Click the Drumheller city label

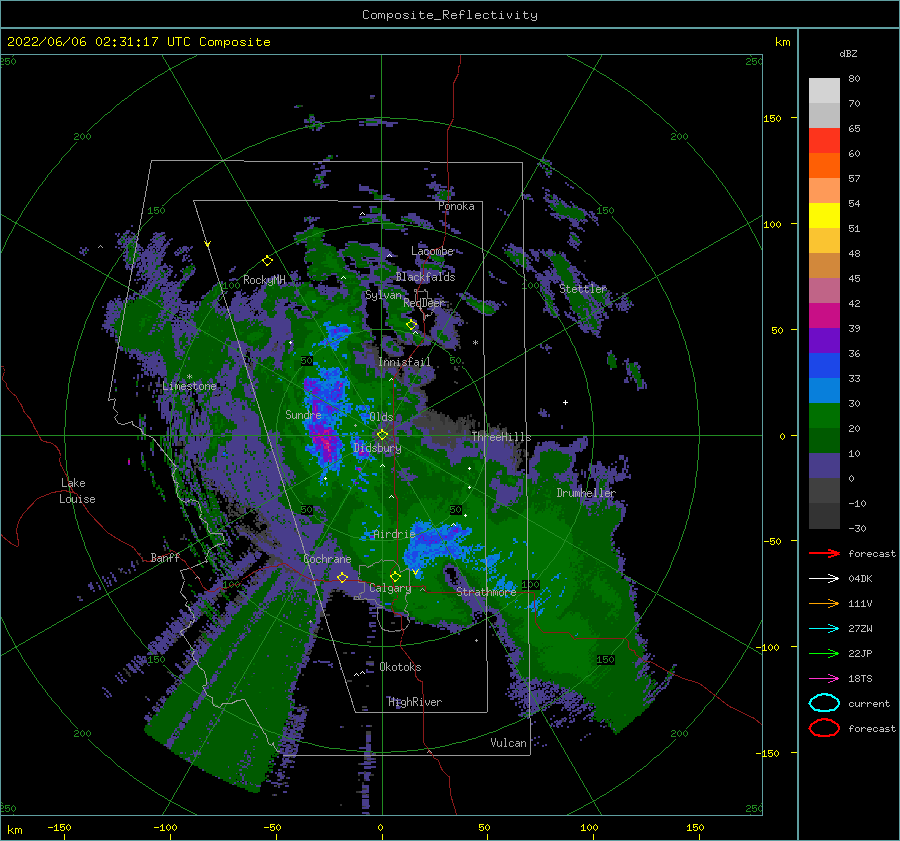586,493
